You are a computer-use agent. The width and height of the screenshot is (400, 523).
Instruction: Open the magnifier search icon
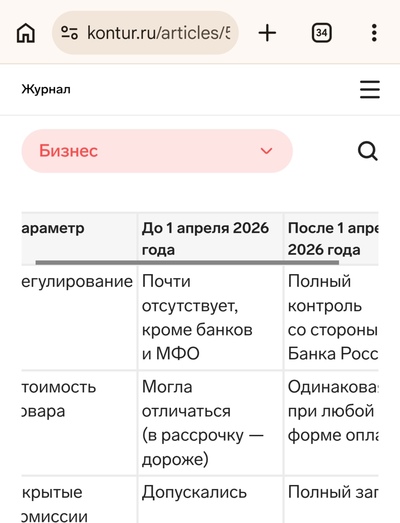coord(368,151)
